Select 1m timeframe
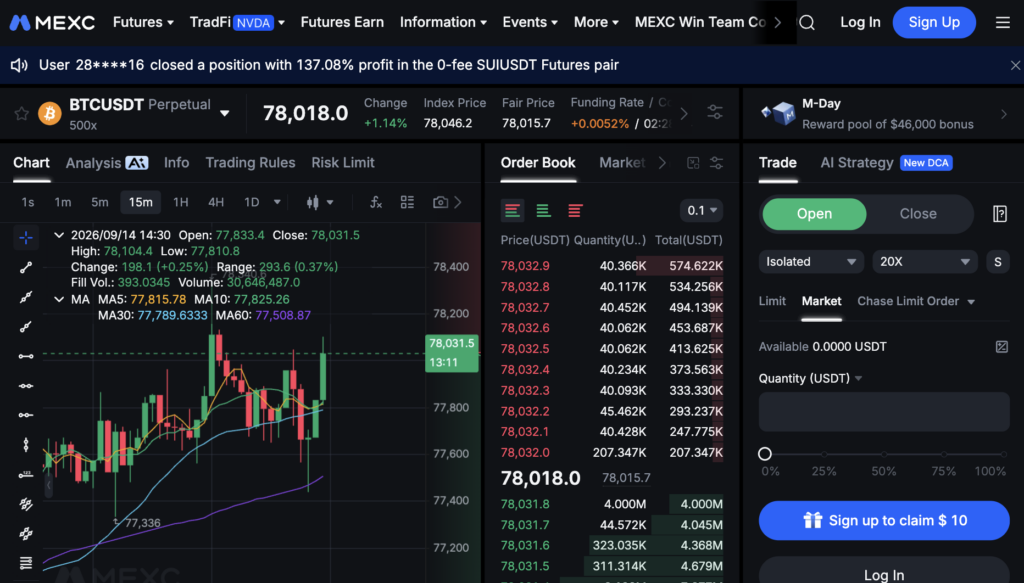Viewport: 1024px width, 583px height. 63,202
